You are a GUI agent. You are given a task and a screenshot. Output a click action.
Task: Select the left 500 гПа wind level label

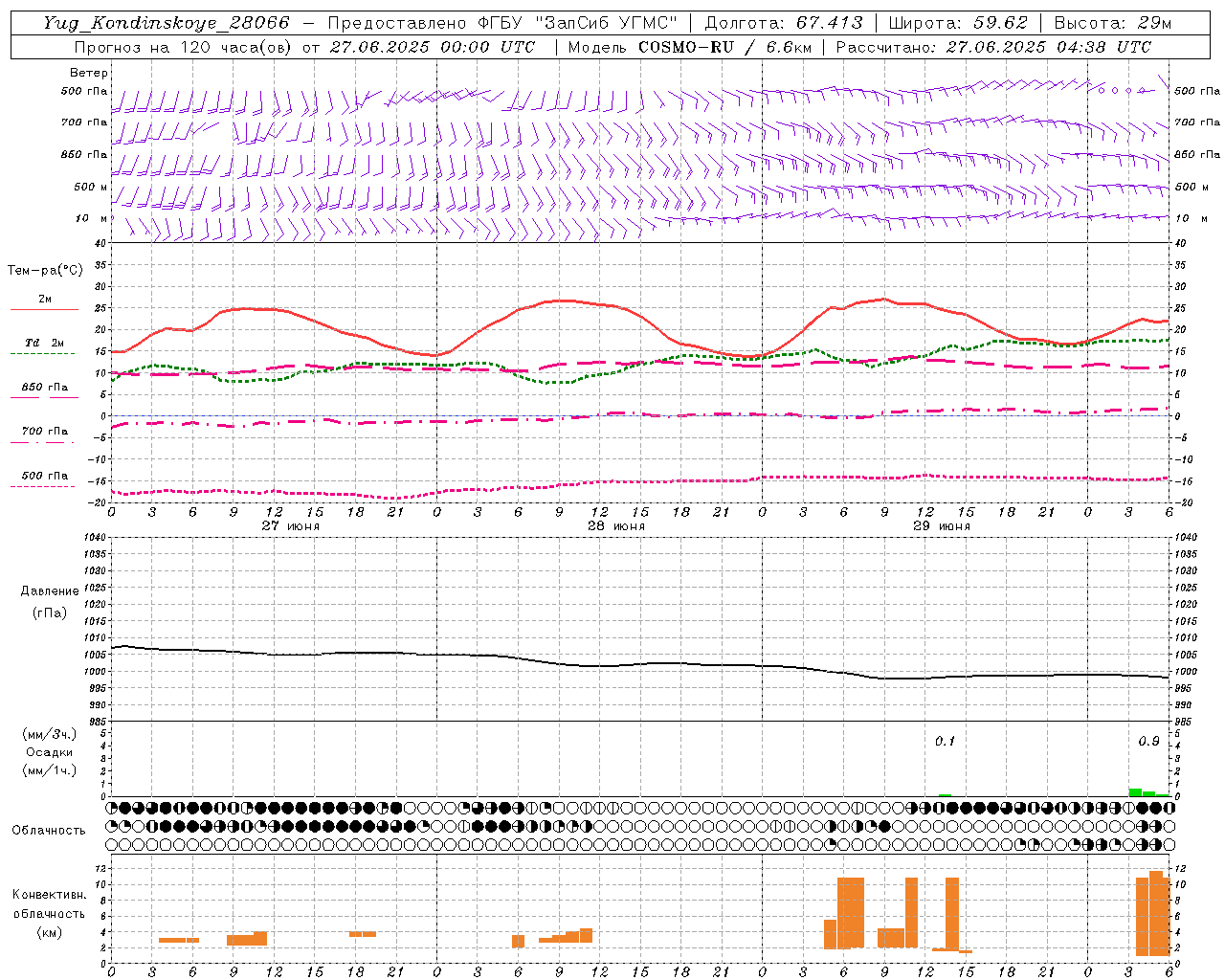tap(84, 91)
